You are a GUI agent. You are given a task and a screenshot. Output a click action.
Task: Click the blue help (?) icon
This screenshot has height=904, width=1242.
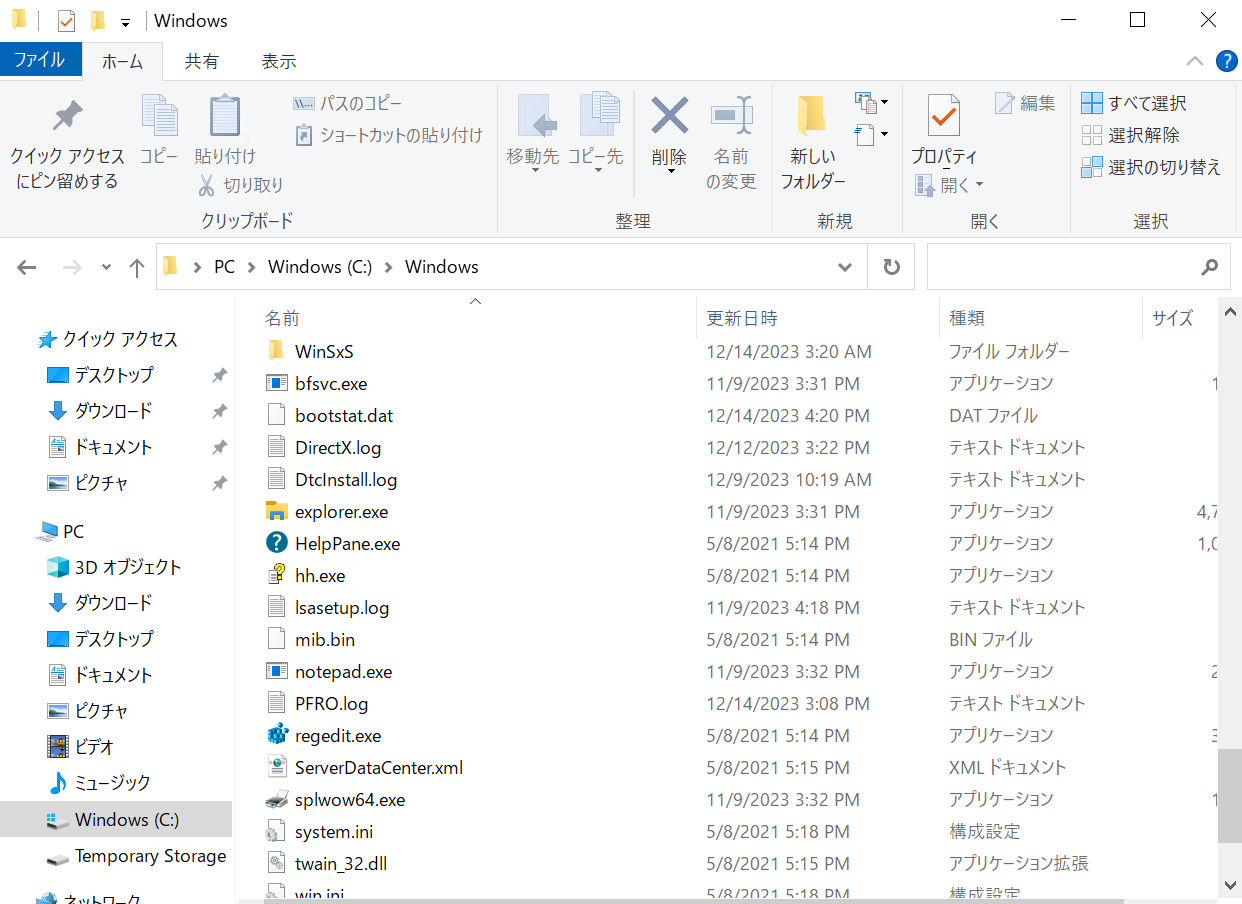click(x=1227, y=61)
